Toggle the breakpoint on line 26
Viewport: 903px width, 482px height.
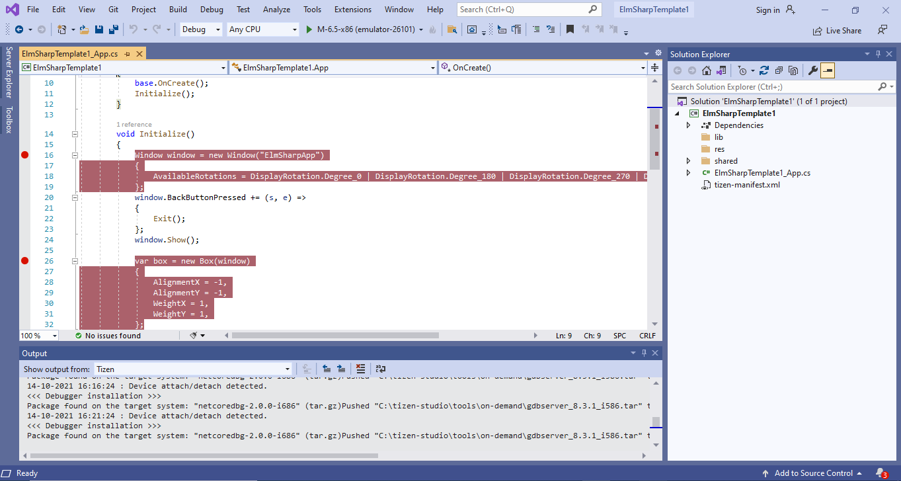click(25, 261)
